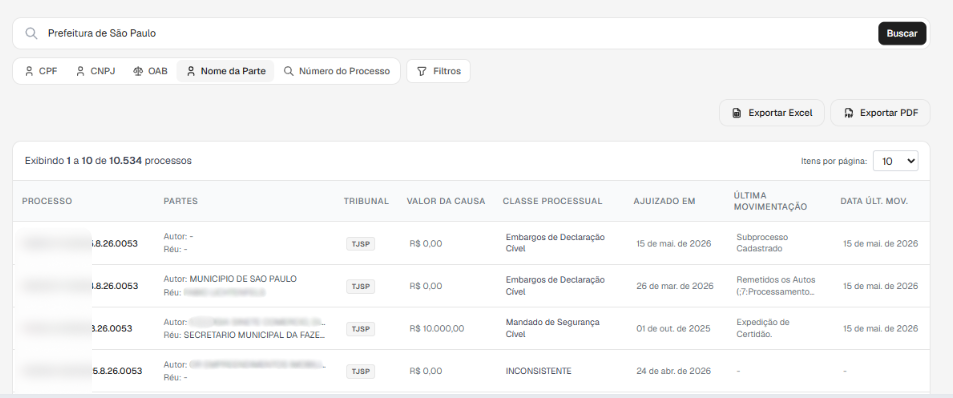Select the Nome da Parte tab
Viewport: 953px width, 398px height.
[225, 71]
